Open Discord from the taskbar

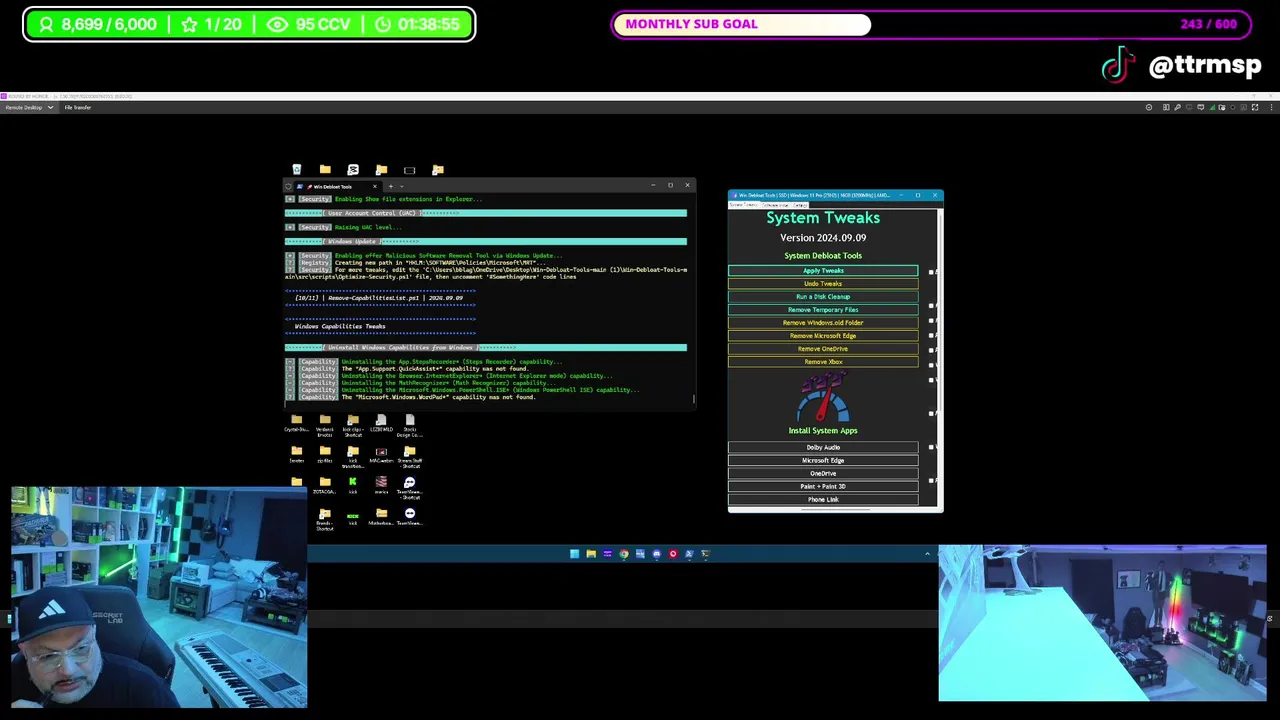[656, 554]
